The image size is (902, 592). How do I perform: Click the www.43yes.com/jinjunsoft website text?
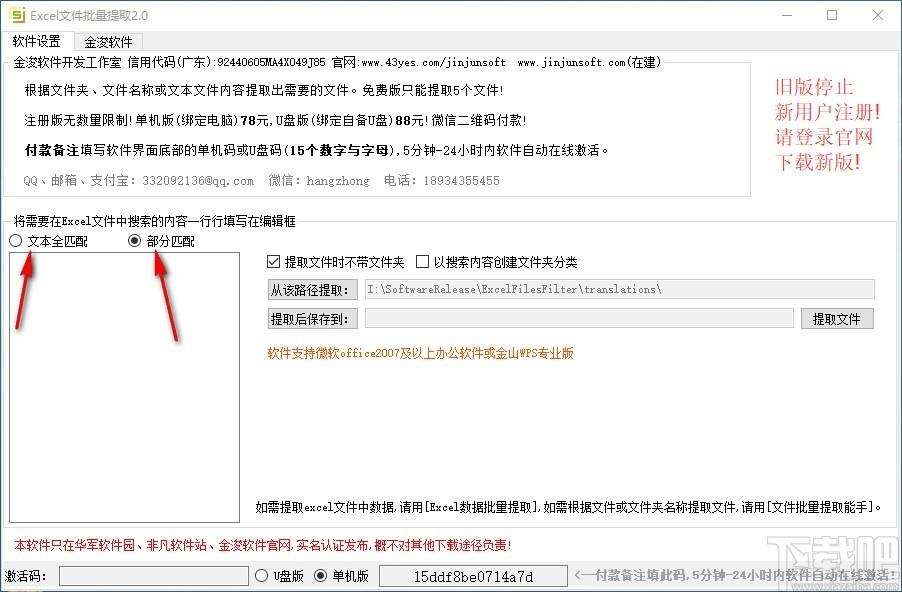(433, 62)
